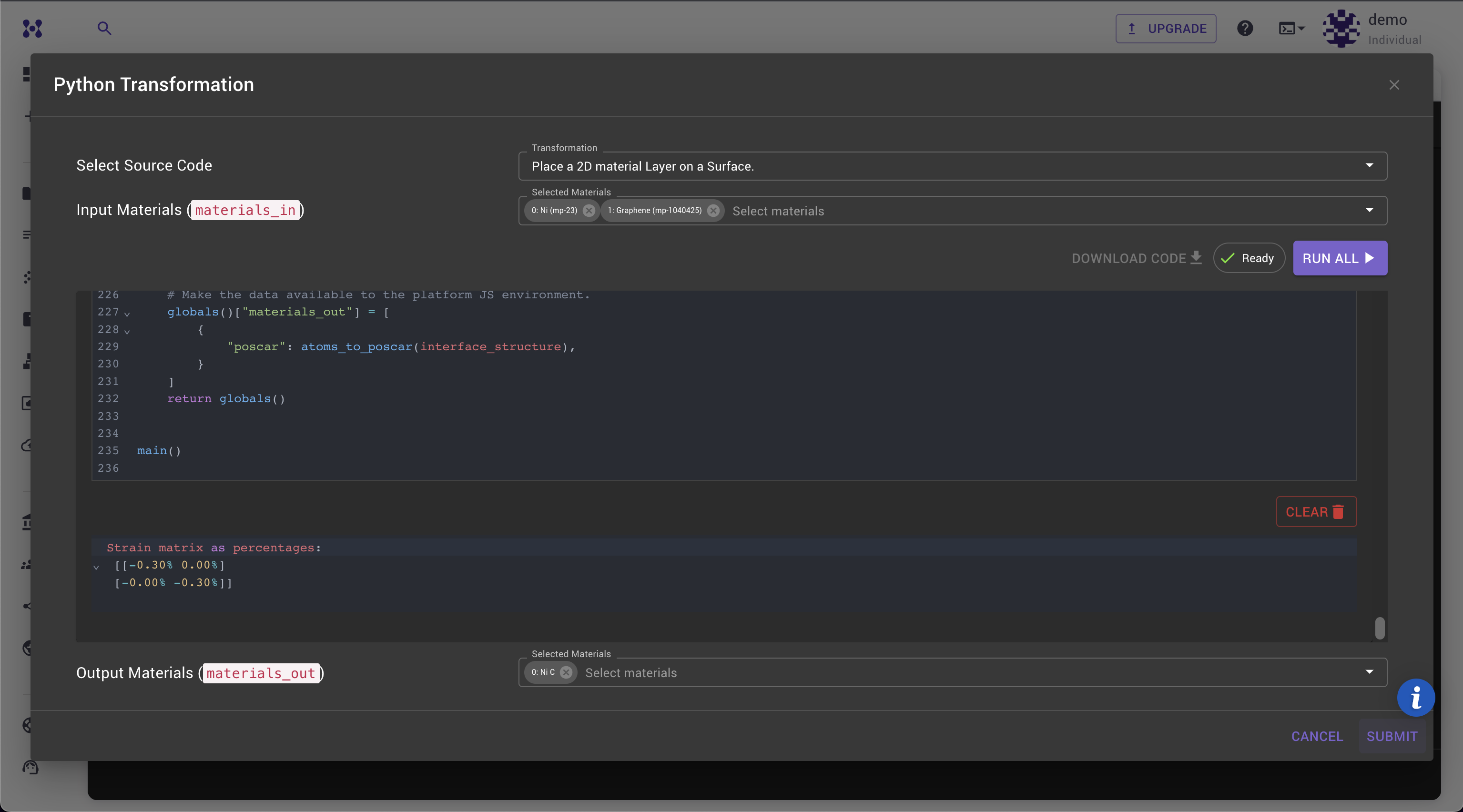The image size is (1463, 812).
Task: Click the UPGRADE link in the top bar
Action: (x=1166, y=28)
